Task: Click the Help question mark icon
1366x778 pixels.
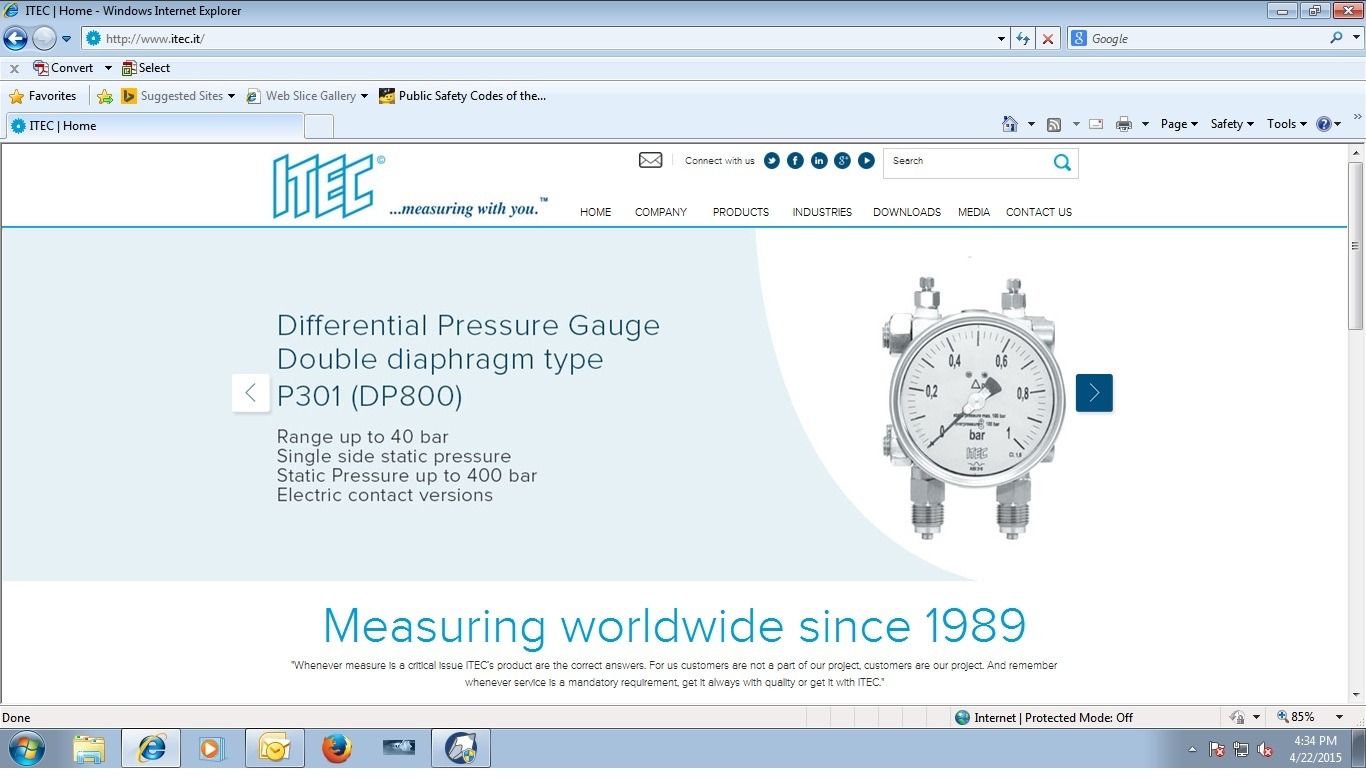Action: click(1324, 124)
